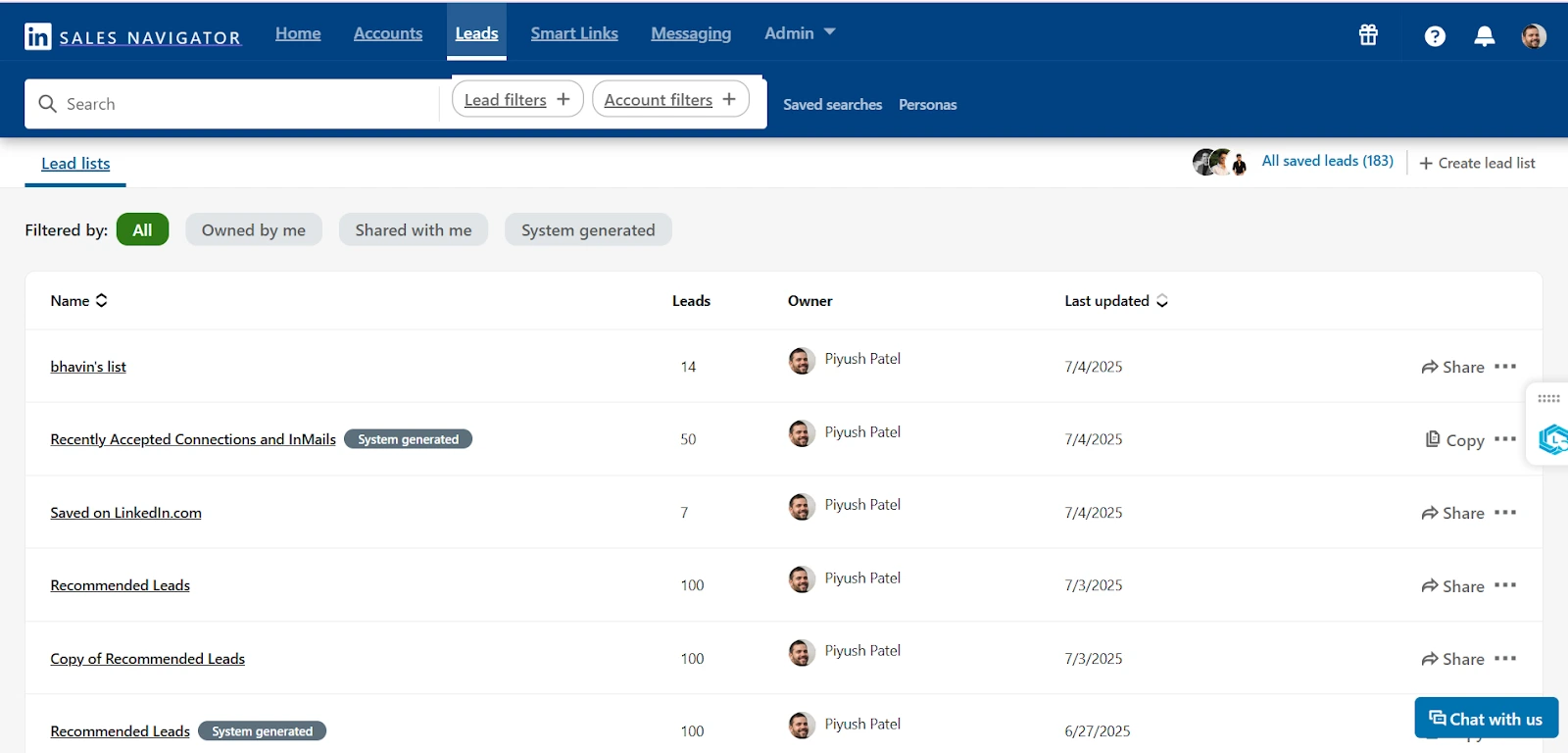Go to the Home tab
The height and width of the screenshot is (753, 1568).
click(298, 33)
